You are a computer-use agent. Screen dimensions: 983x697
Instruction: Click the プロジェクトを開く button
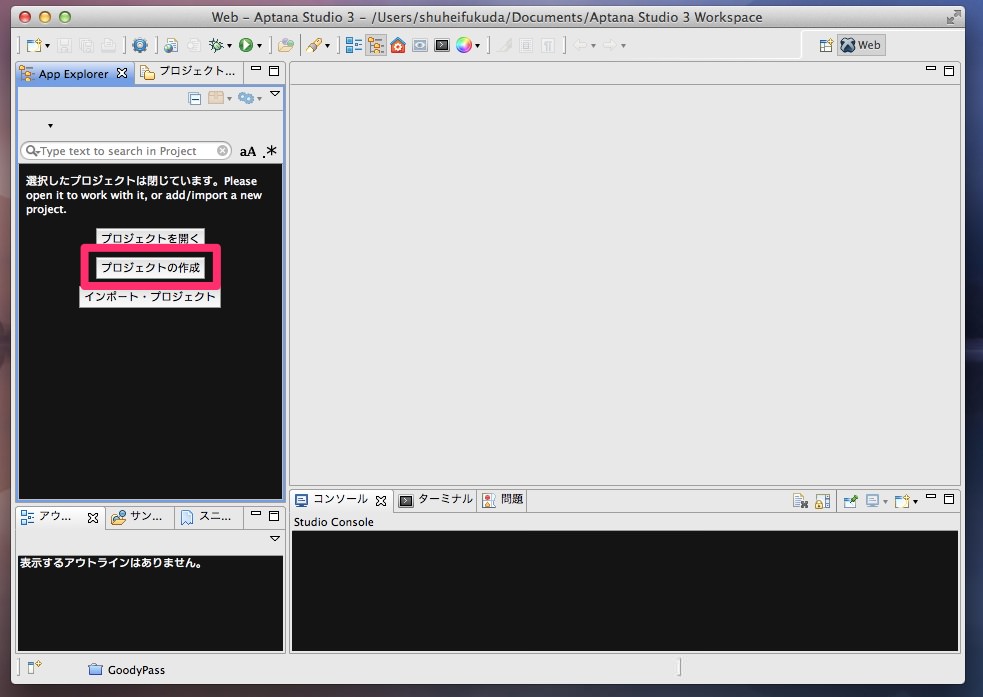click(150, 238)
